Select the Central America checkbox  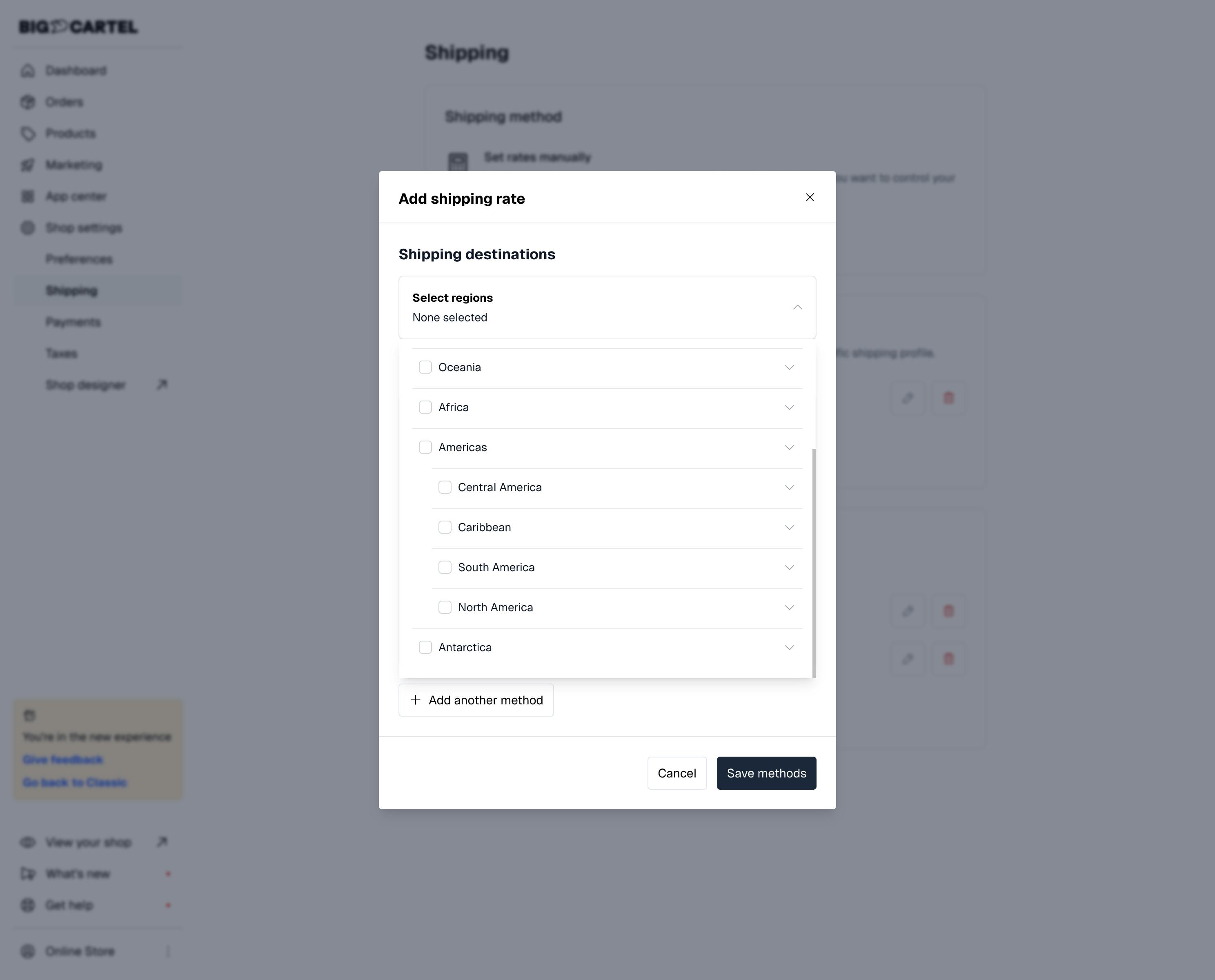click(x=445, y=487)
